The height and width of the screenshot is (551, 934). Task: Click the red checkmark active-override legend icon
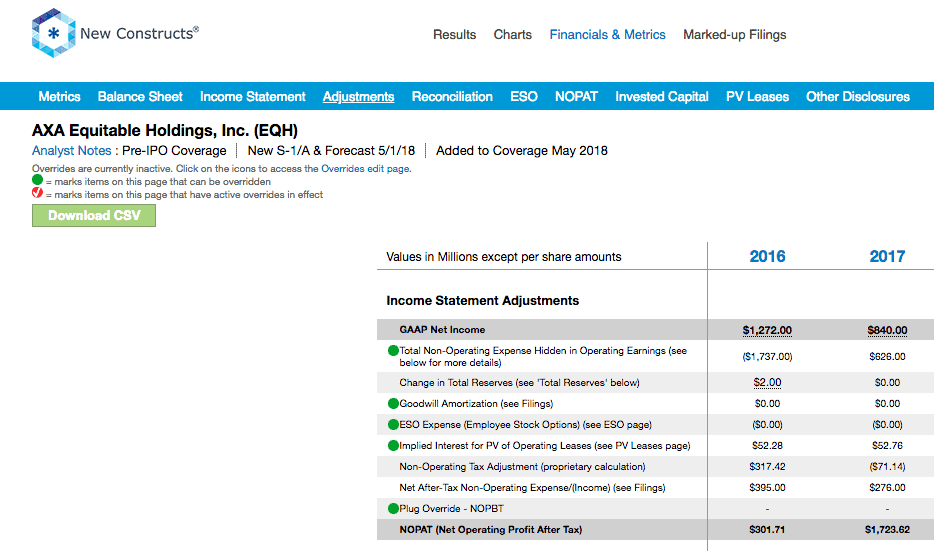click(x=38, y=192)
